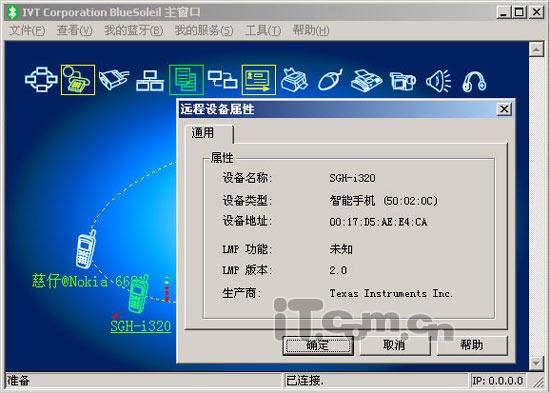Click the Human Interface Device mouse icon
This screenshot has width=550, height=393.
(330, 80)
